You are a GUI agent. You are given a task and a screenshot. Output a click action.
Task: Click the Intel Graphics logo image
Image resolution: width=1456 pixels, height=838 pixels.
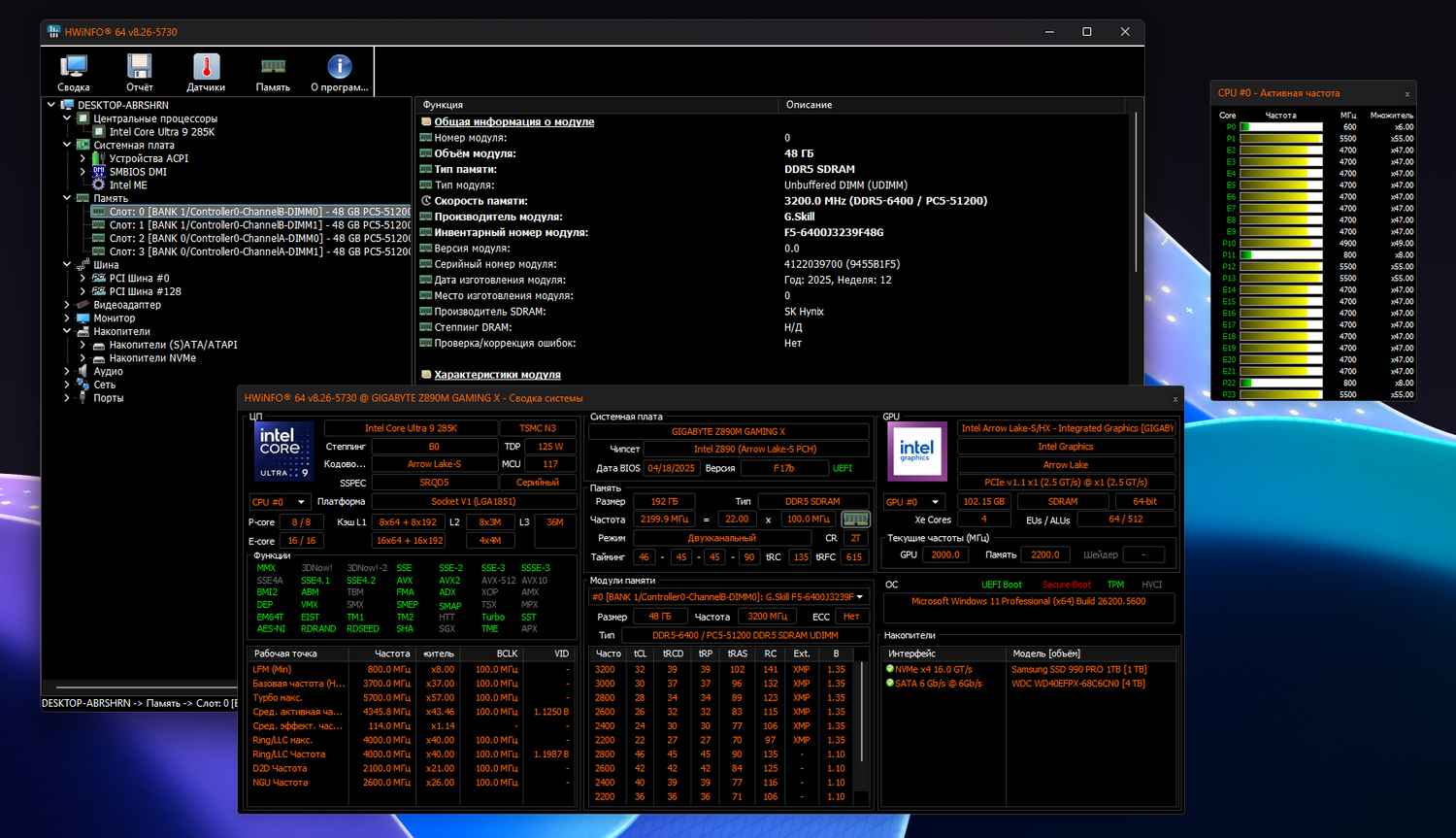pos(916,452)
